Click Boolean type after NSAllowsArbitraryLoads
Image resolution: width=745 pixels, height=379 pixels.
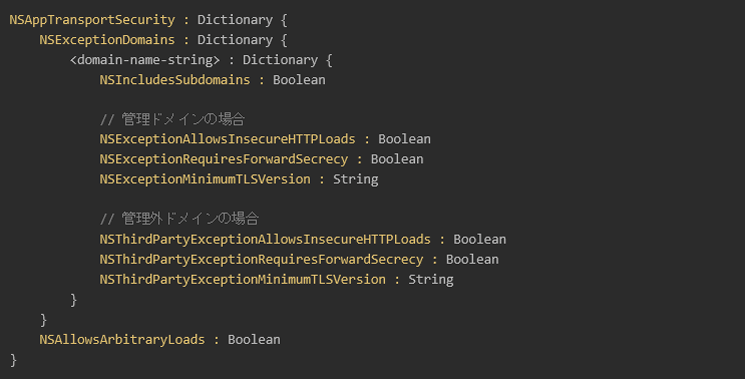click(x=254, y=340)
